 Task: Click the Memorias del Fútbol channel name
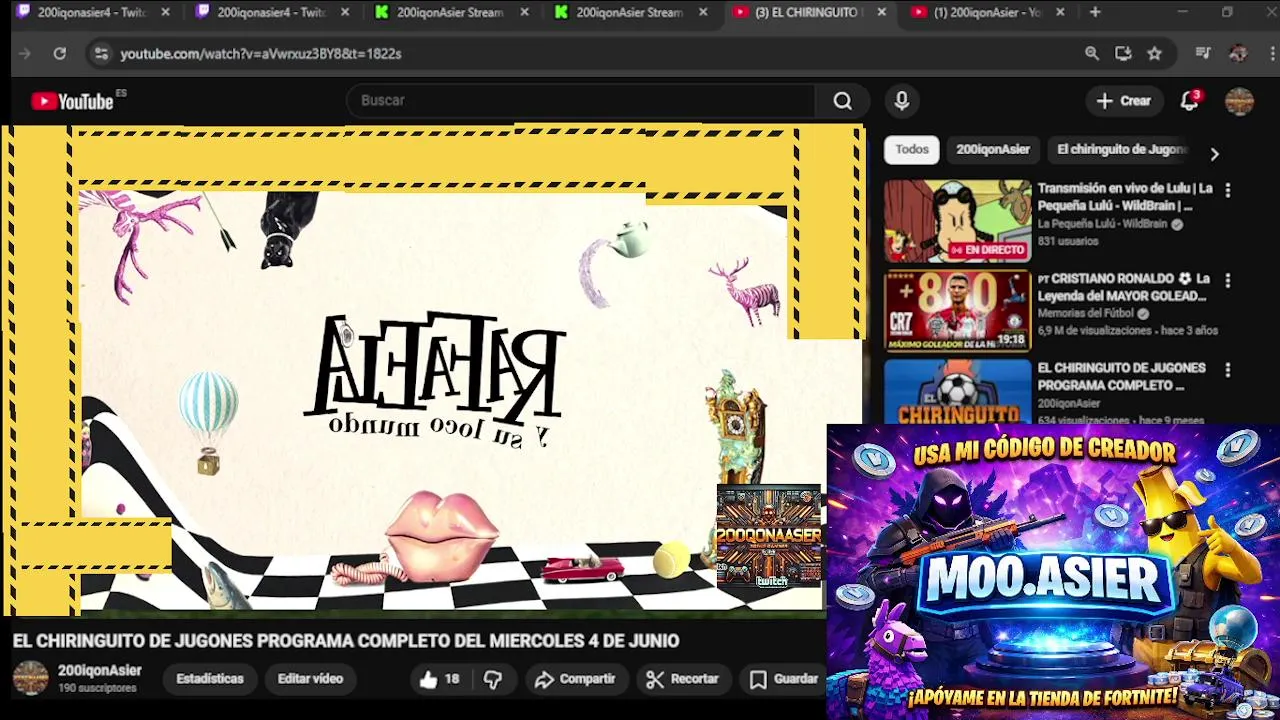1086,314
